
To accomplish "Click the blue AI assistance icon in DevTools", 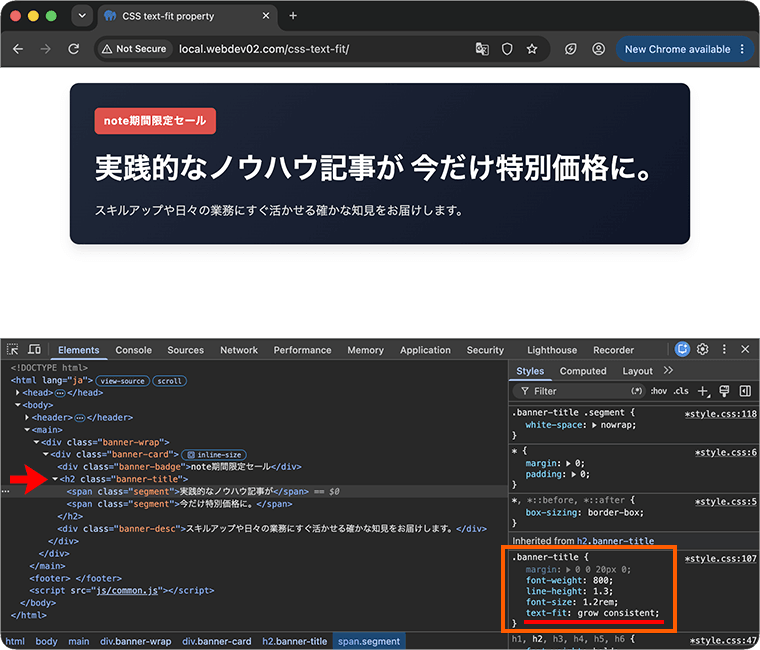I will point(682,349).
